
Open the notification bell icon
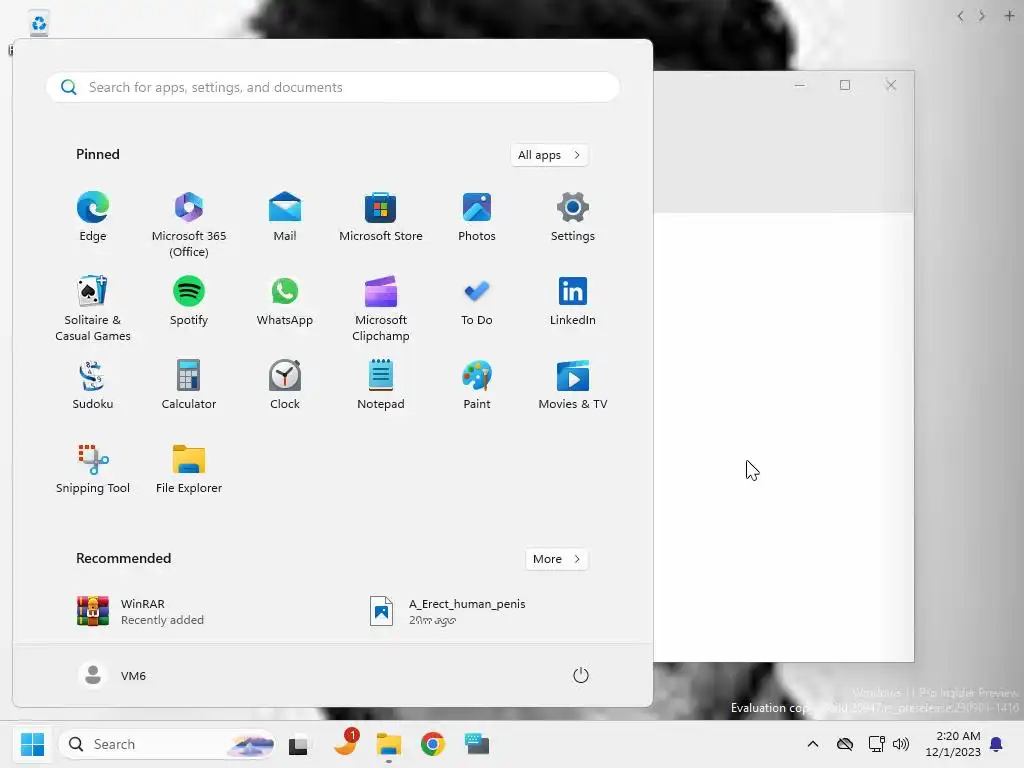pyautogui.click(x=997, y=744)
